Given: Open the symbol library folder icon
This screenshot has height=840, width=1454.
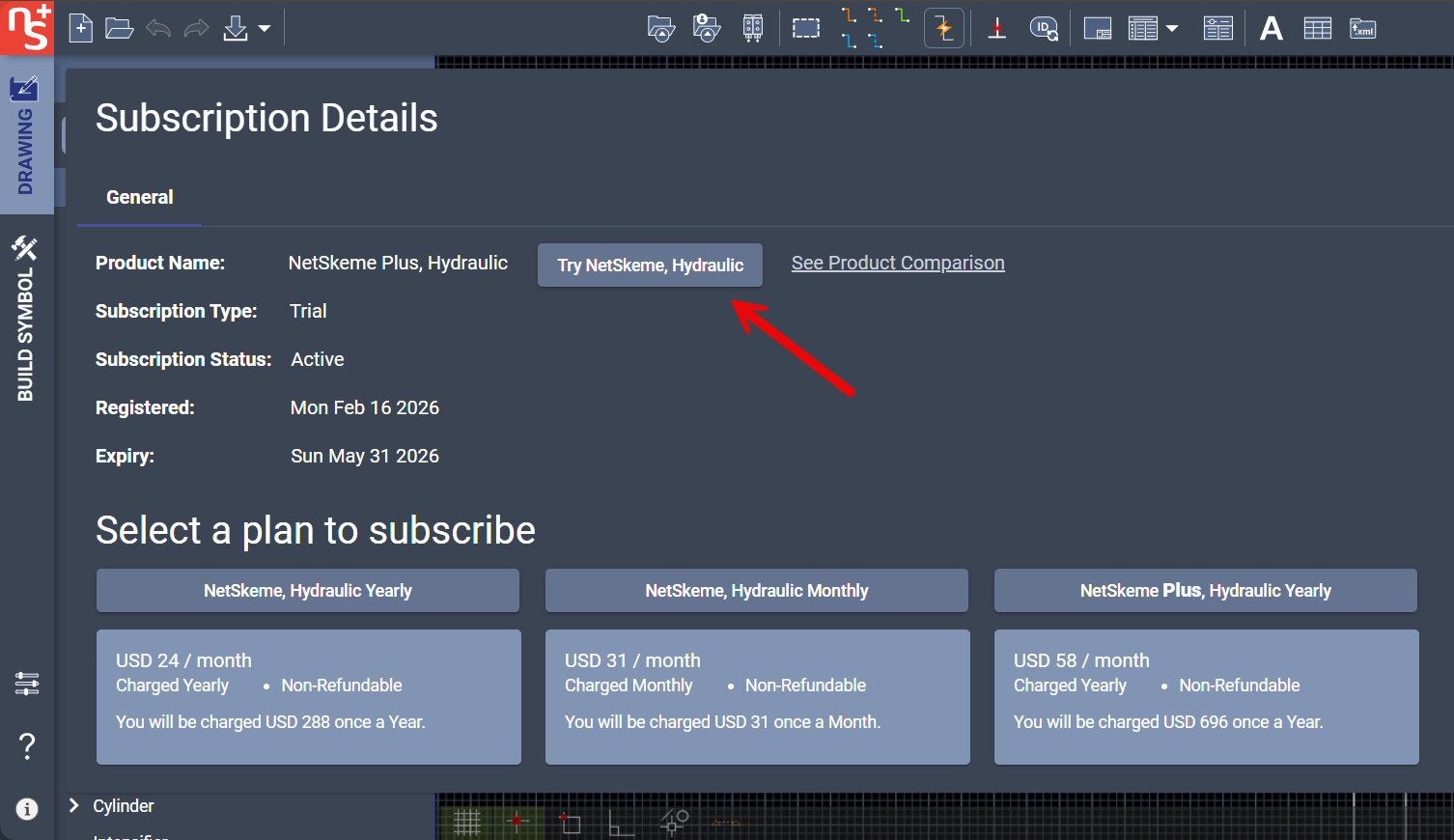Looking at the screenshot, I should (660, 29).
